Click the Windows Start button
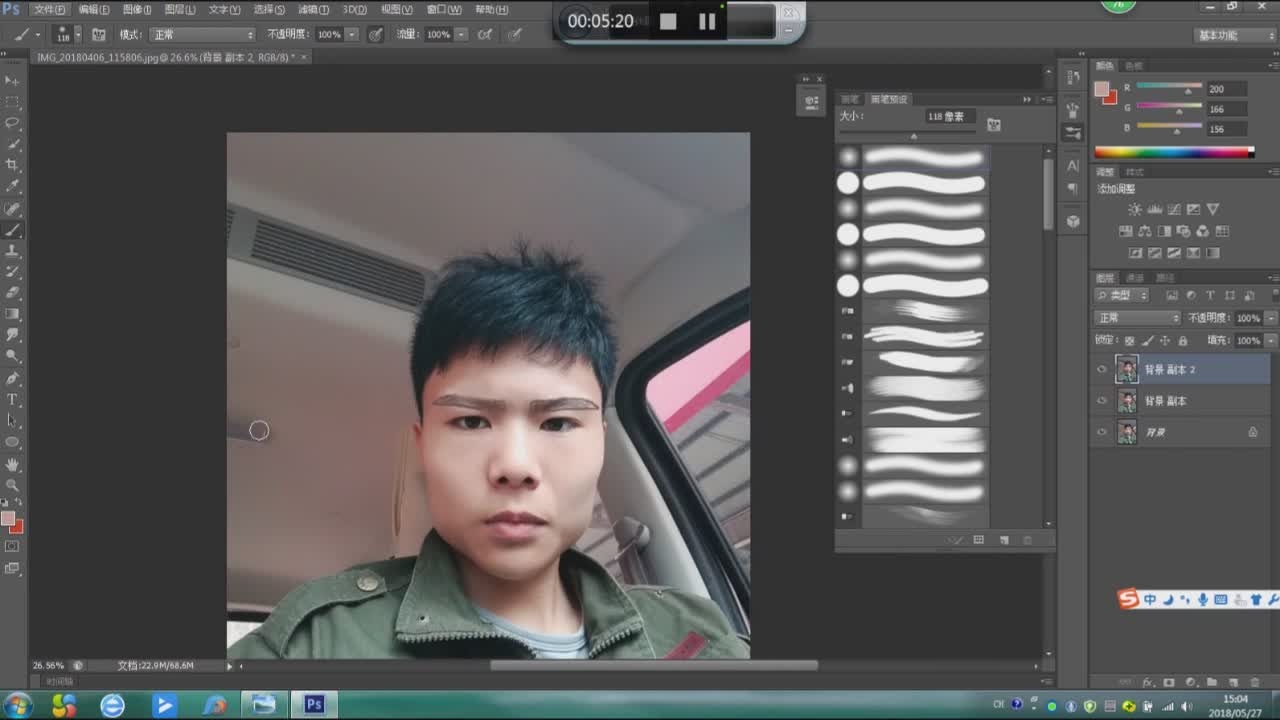Viewport: 1280px width, 720px height. click(17, 705)
